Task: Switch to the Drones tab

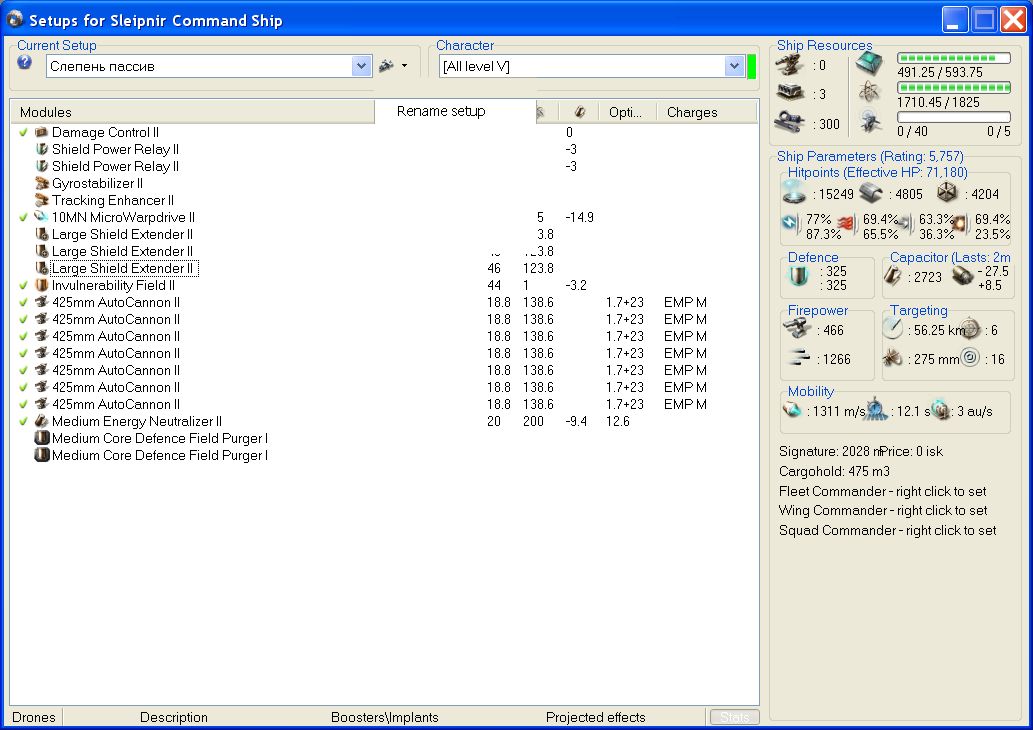Action: click(34, 717)
